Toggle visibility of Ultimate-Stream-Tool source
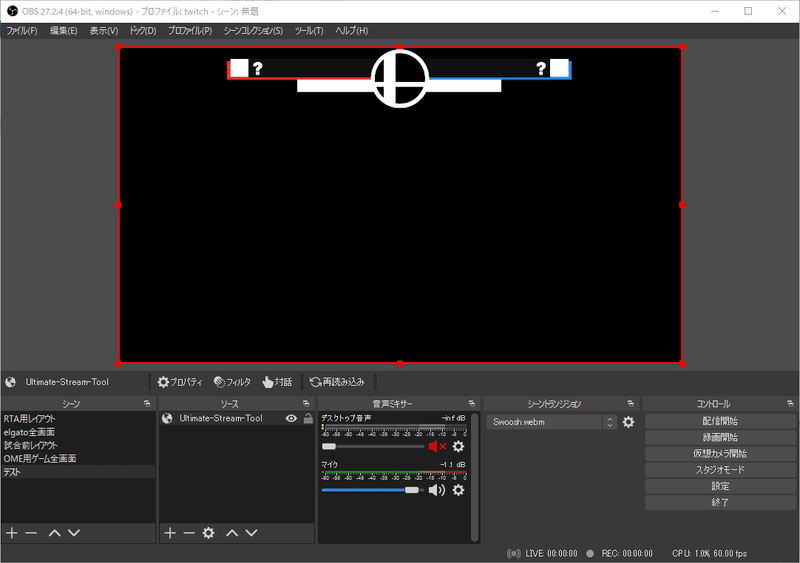The height and width of the screenshot is (563, 800). tap(291, 419)
